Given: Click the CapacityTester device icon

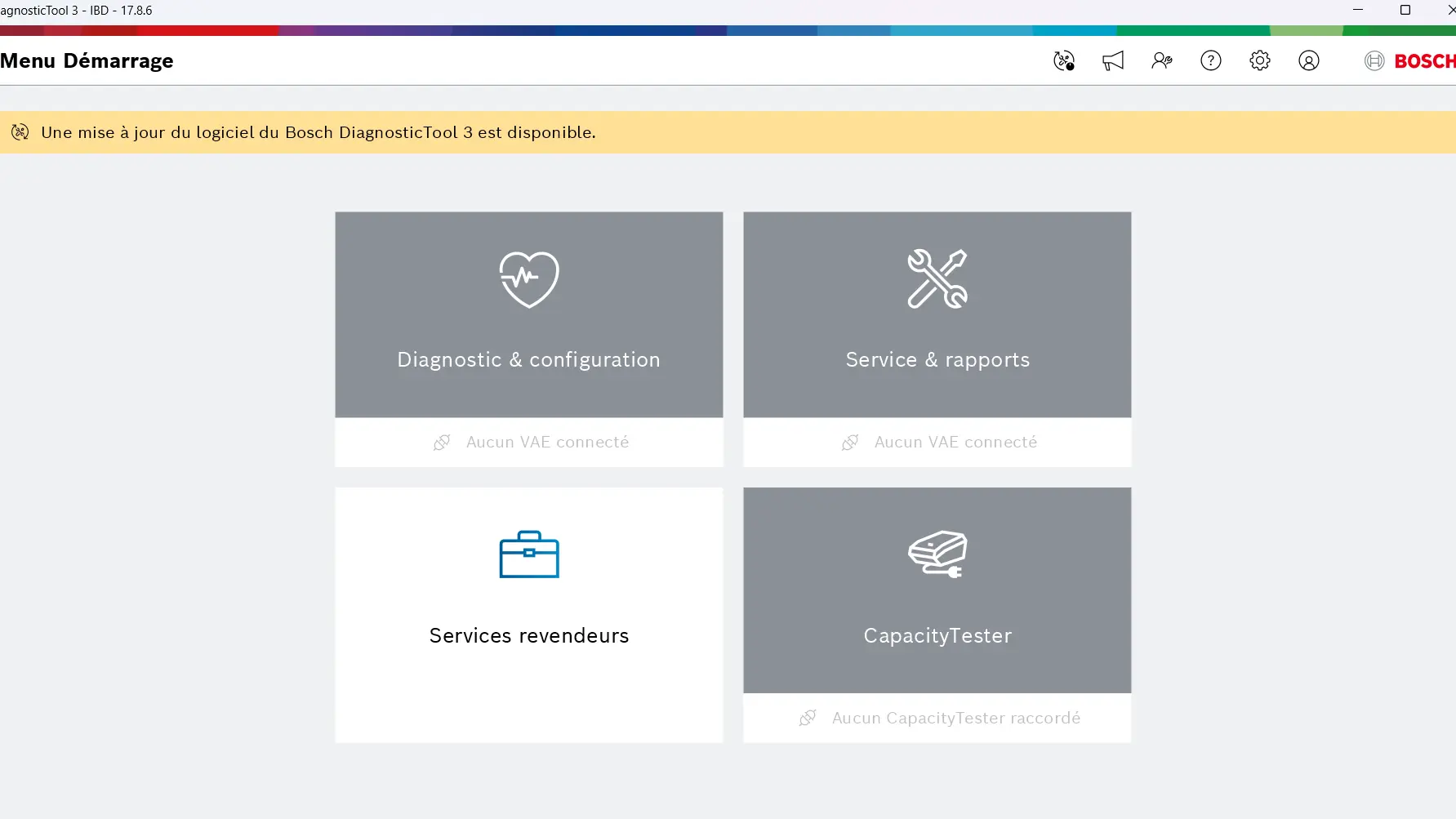Looking at the screenshot, I should (937, 554).
